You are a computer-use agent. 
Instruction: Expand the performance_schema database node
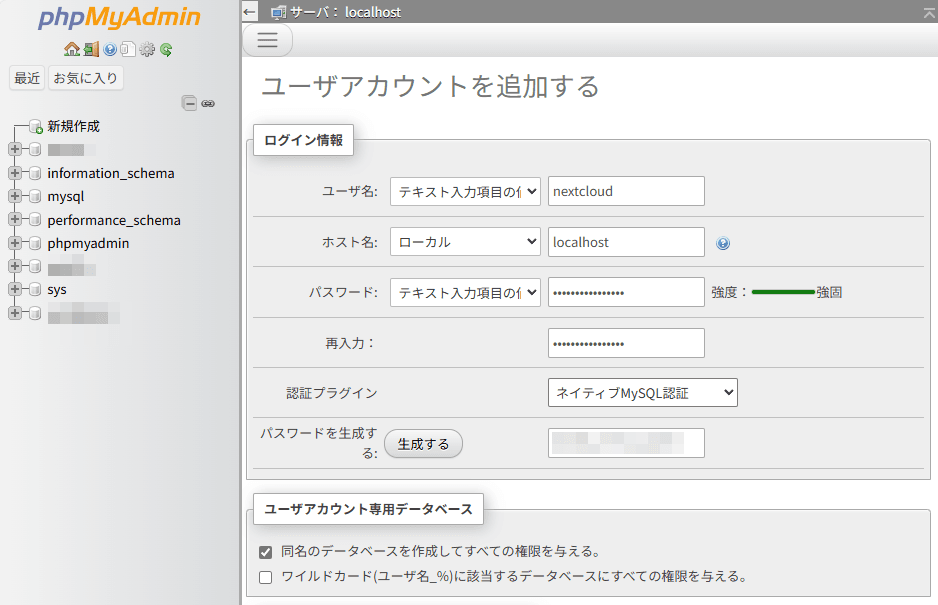(x=15, y=220)
